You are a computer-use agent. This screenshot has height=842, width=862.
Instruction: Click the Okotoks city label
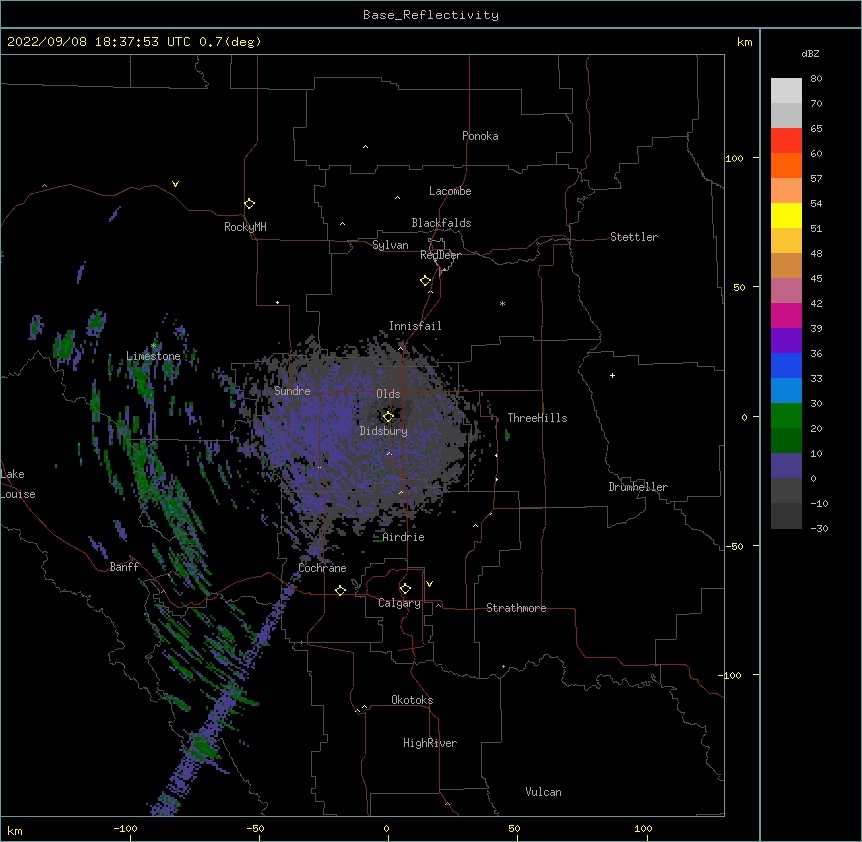412,700
